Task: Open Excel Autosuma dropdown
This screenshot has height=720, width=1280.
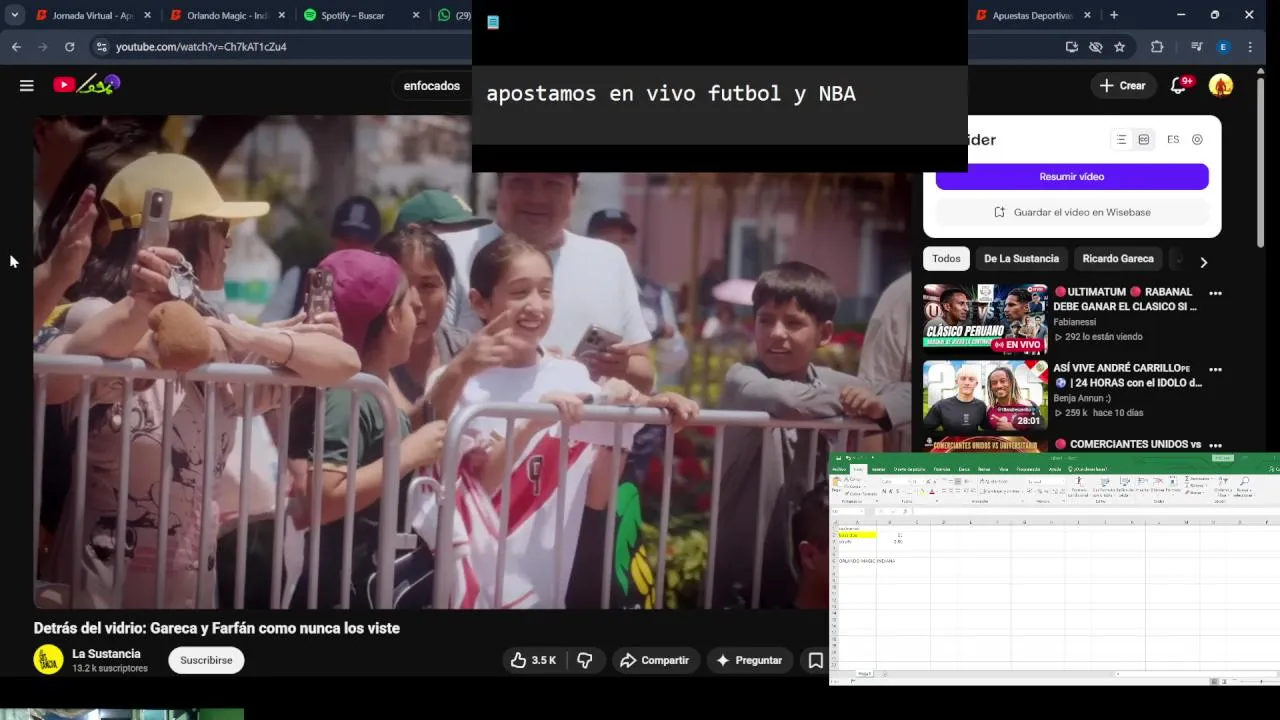Action: (1211, 478)
